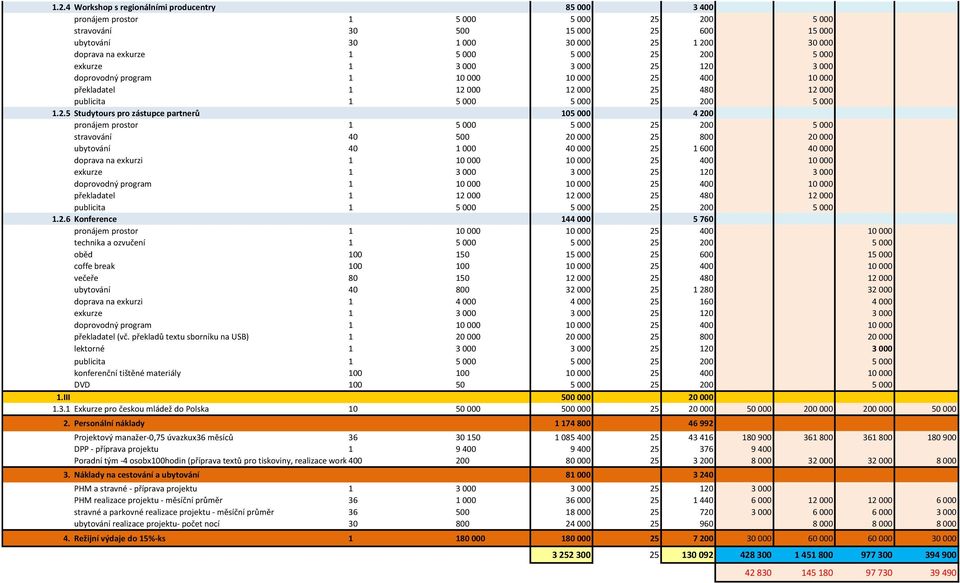
Task: Select '3. Náklady na cestování a ubytování' header
Action: pyautogui.click(x=130, y=475)
